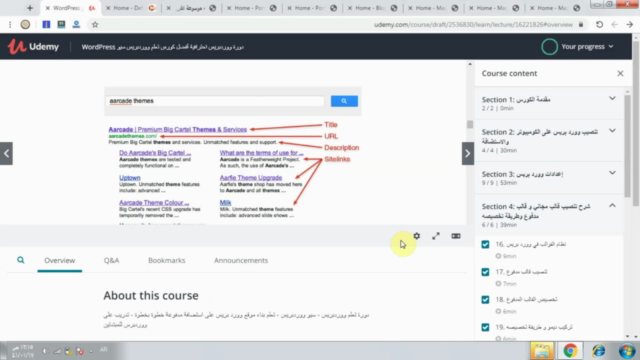This screenshot has height=360, width=640.
Task: Uncheck lecture 17 completion checkbox
Action: [485, 272]
